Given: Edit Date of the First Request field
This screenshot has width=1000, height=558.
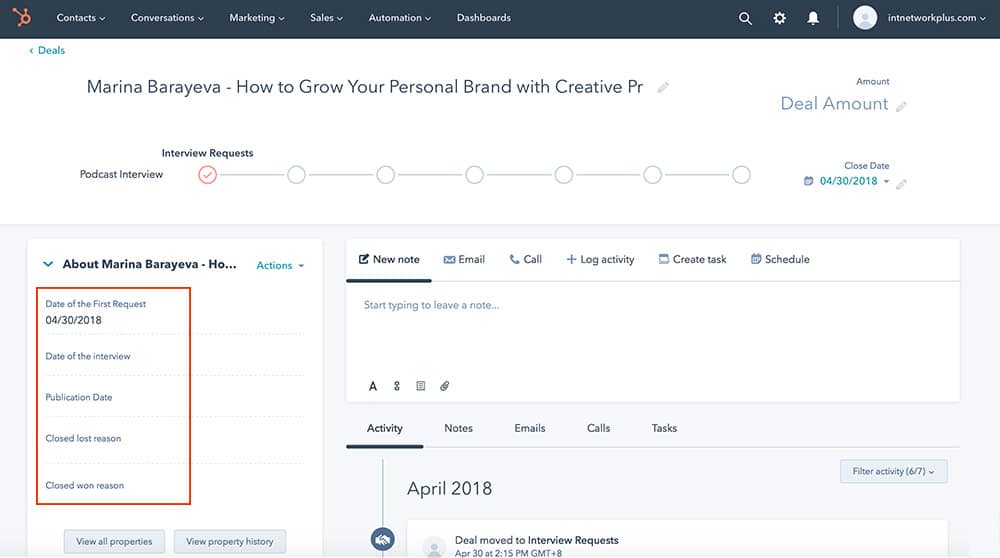Looking at the screenshot, I should (x=174, y=312).
